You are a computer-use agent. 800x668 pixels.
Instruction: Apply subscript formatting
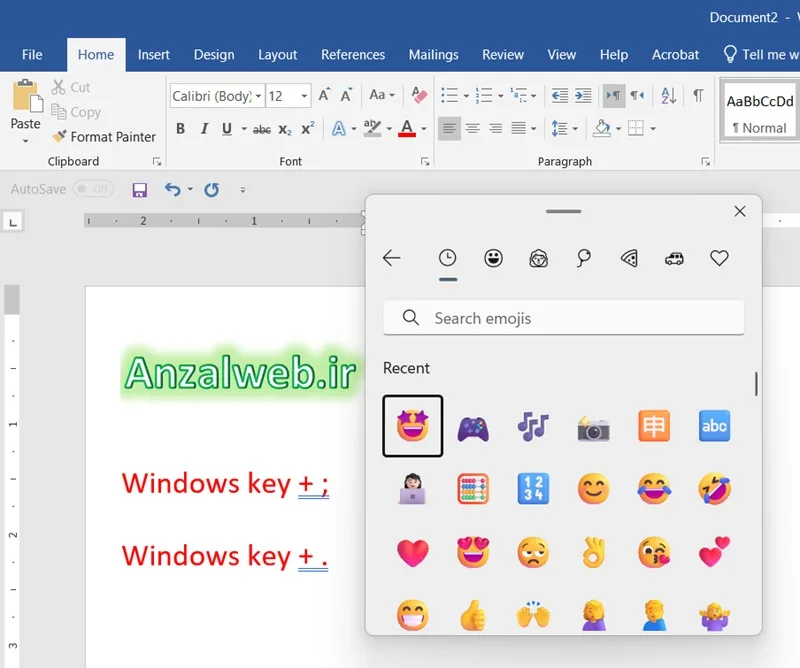click(285, 129)
